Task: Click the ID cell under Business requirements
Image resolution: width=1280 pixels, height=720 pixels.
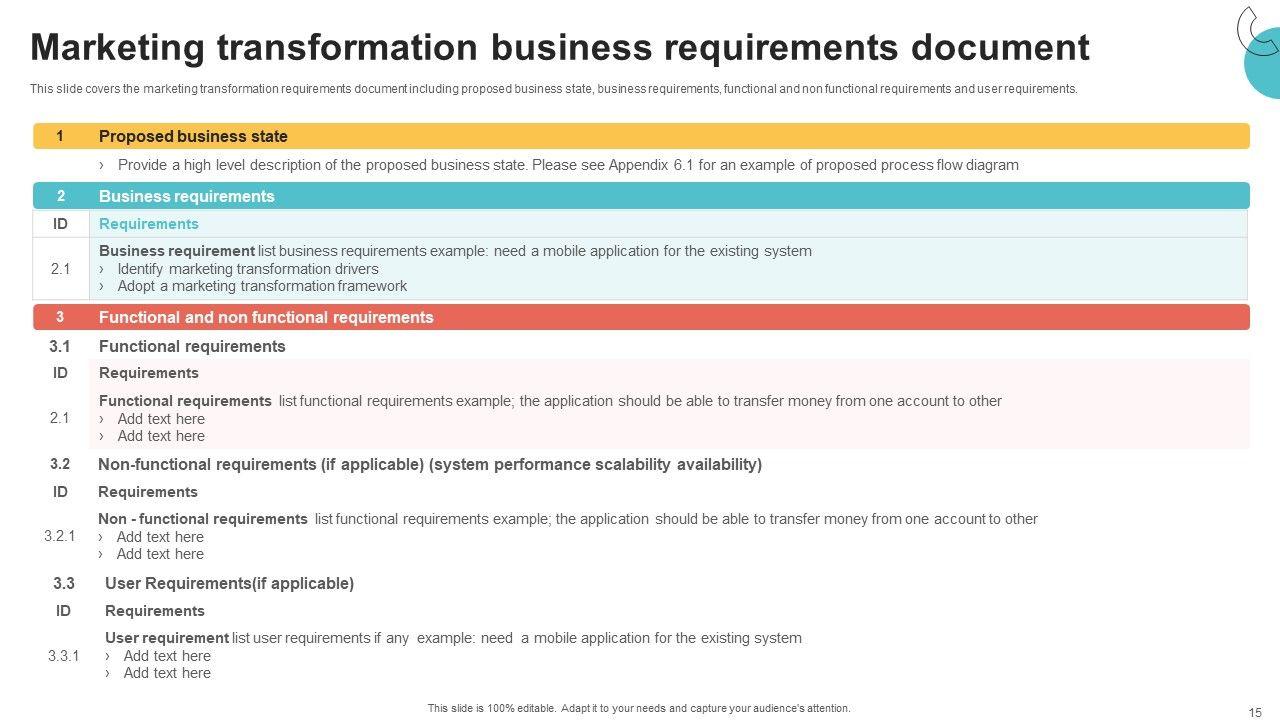Action: 60,224
